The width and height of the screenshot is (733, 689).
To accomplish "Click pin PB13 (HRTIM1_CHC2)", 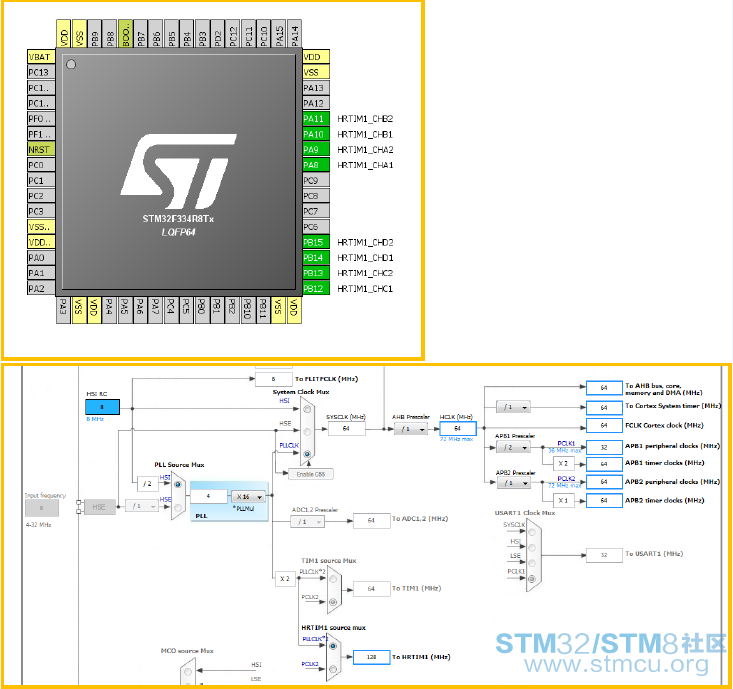I will [316, 273].
